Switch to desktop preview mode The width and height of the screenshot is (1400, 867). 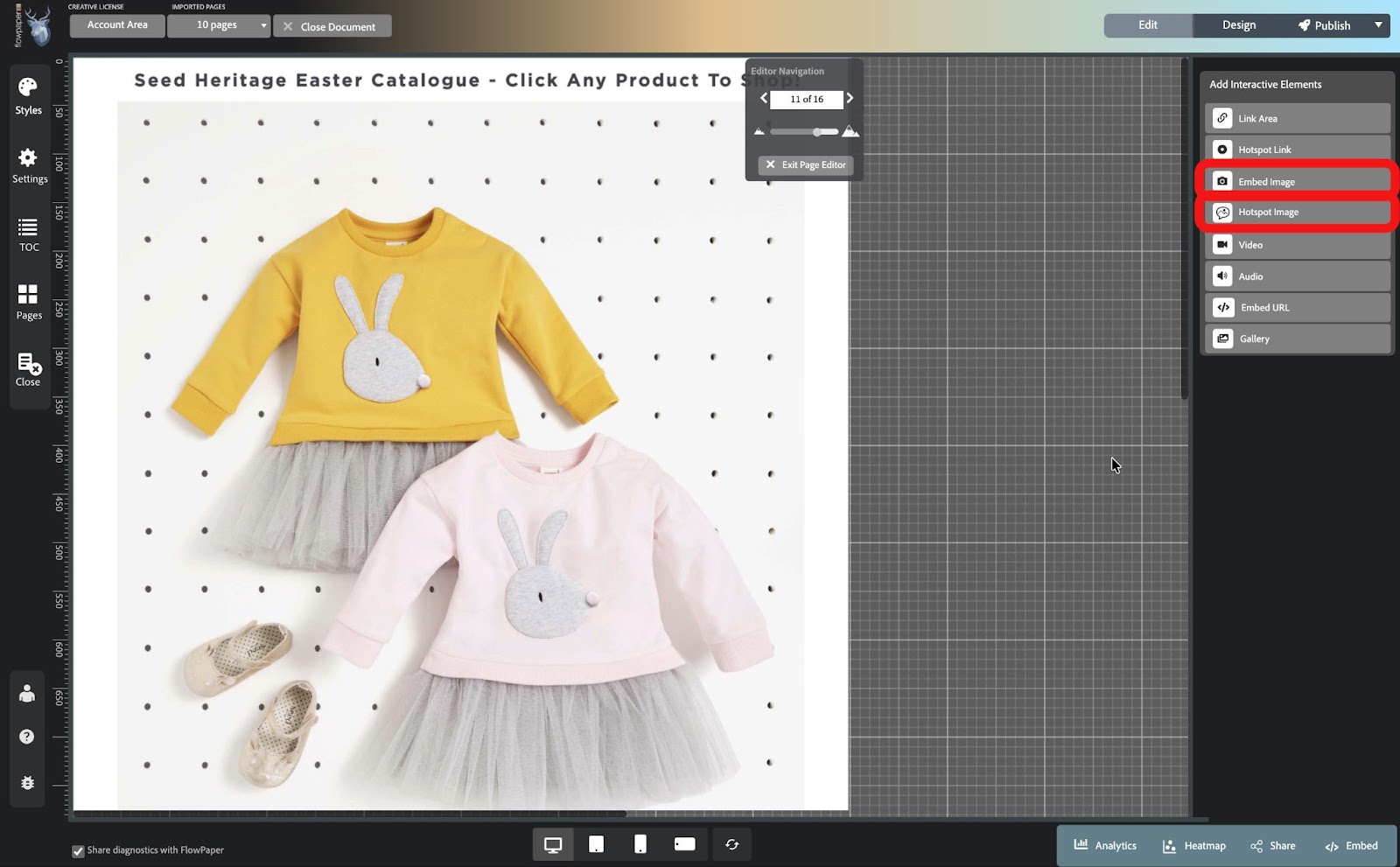pyautogui.click(x=553, y=845)
